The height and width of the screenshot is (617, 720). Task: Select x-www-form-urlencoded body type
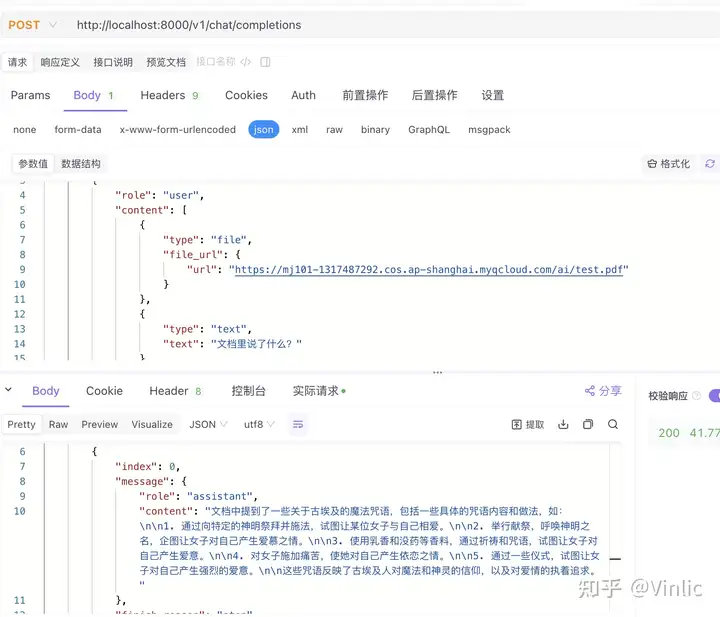178,129
